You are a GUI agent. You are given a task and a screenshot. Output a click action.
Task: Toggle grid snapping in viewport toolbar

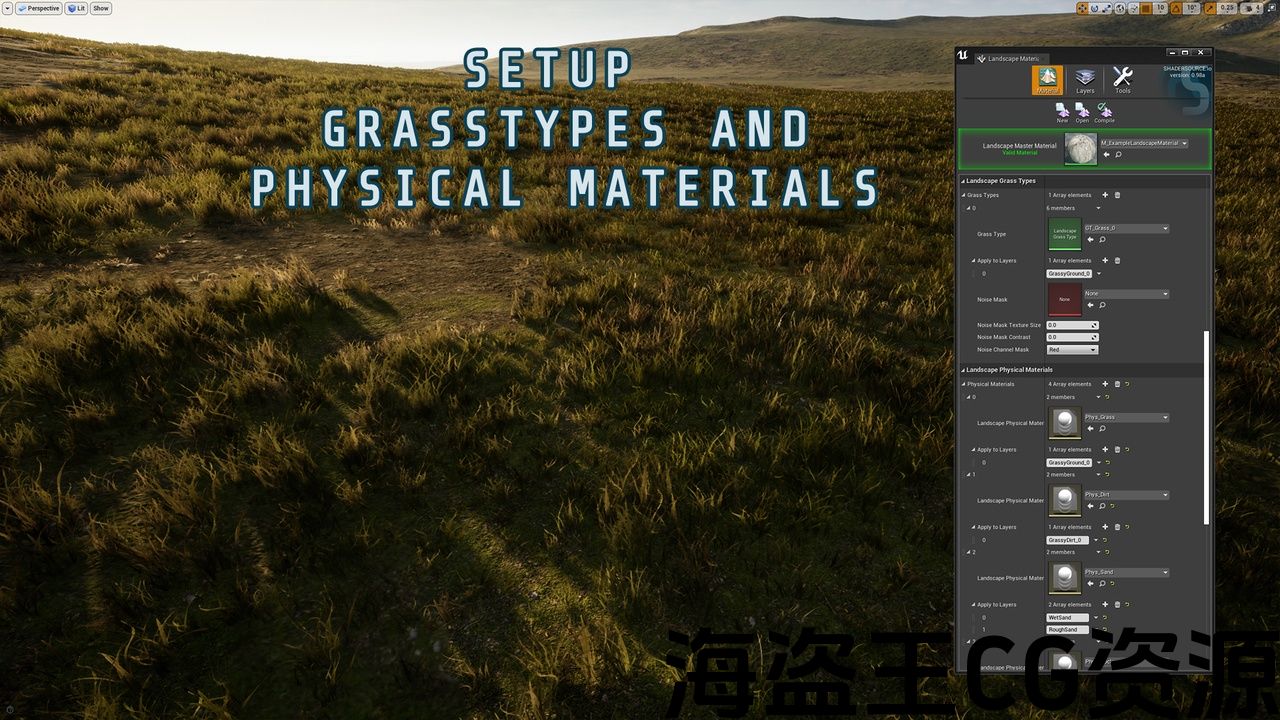click(x=1145, y=8)
